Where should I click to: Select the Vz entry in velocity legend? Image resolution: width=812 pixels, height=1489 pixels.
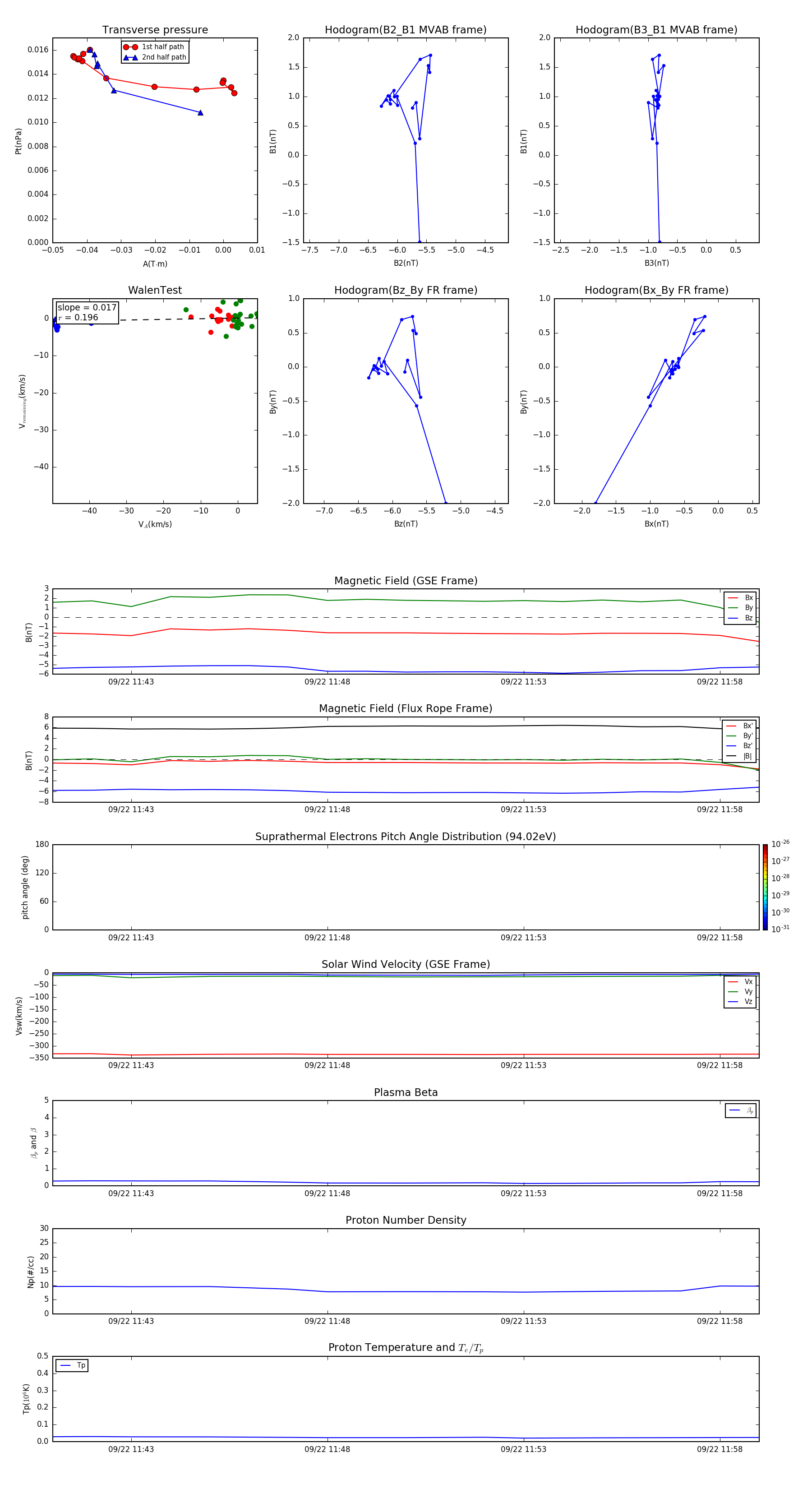click(741, 1002)
